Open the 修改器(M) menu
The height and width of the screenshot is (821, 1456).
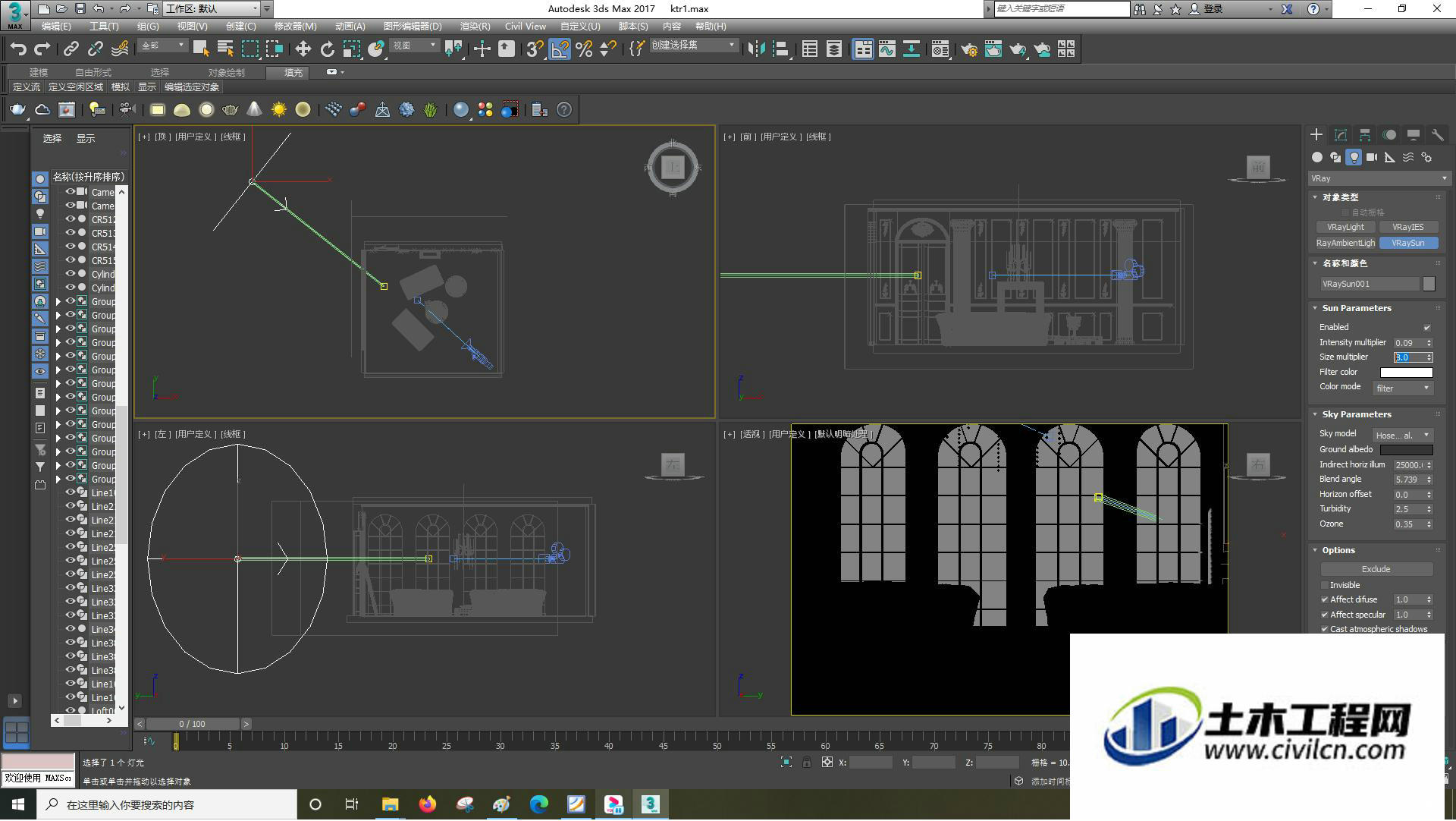[x=295, y=27]
